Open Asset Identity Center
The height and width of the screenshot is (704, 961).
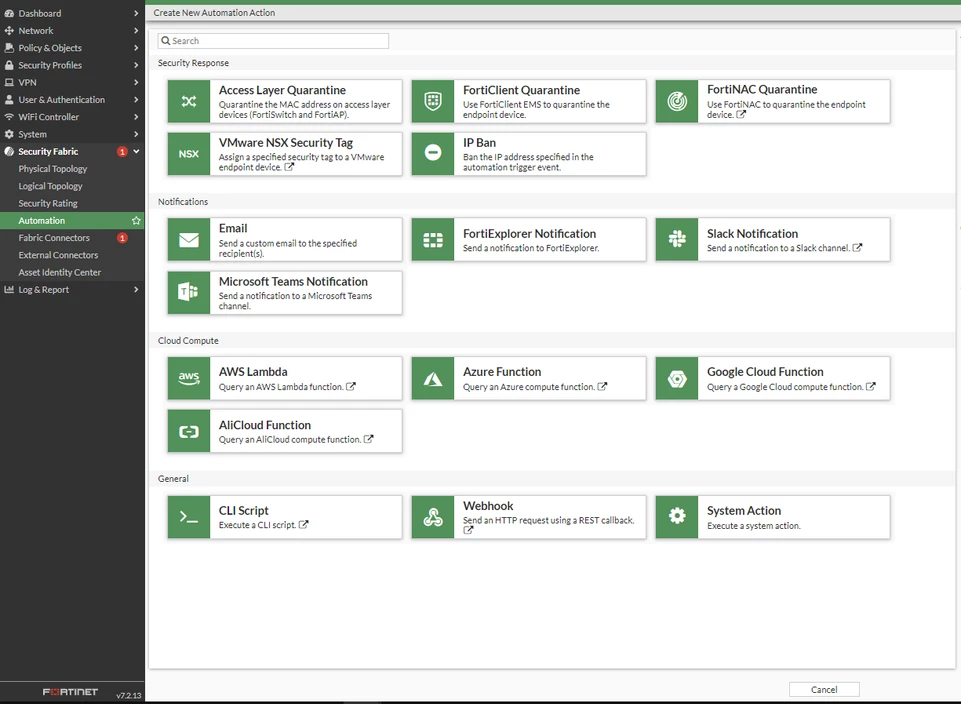click(x=59, y=272)
